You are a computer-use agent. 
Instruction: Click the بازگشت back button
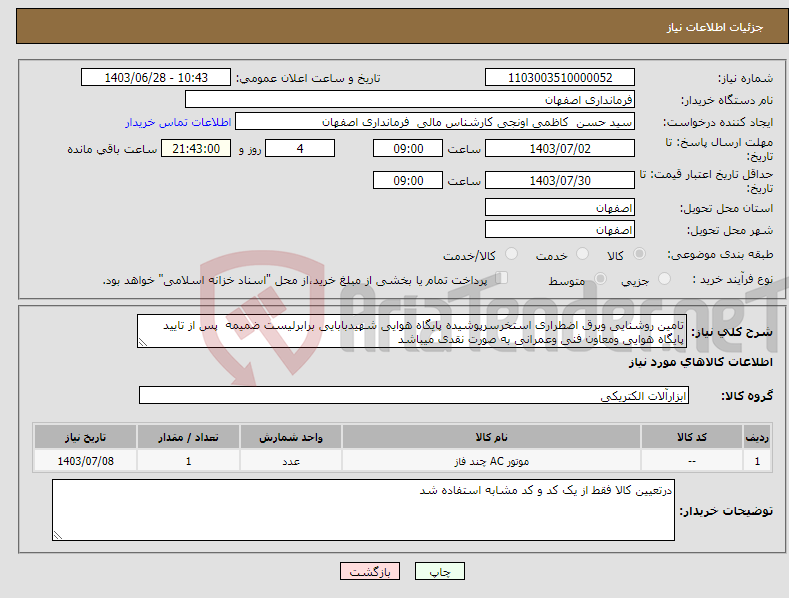[370, 571]
